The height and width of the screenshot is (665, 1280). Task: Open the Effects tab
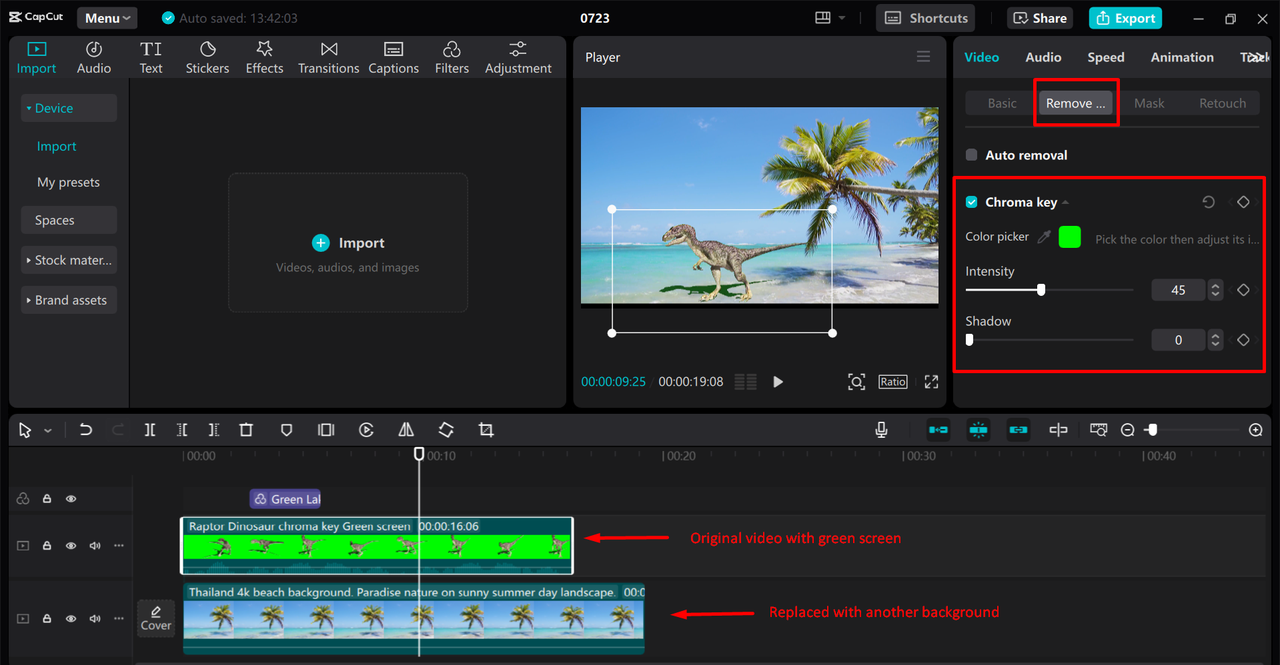[265, 58]
